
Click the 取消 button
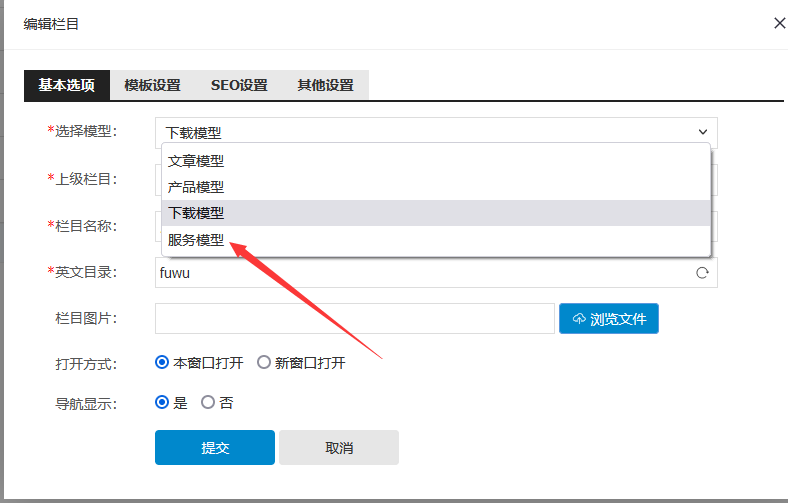point(339,448)
